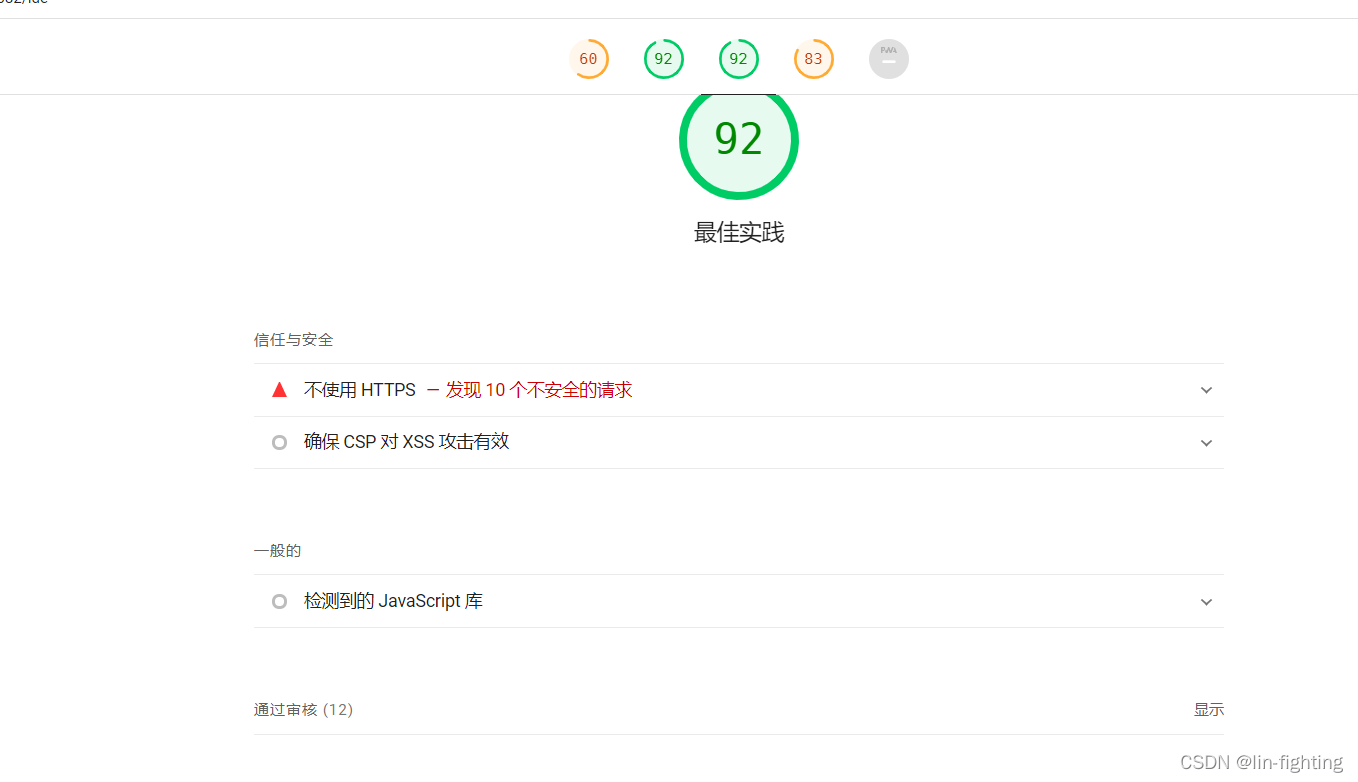Click the orange 60 performance score gauge
The height and width of the screenshot is (782, 1358).
(x=589, y=58)
